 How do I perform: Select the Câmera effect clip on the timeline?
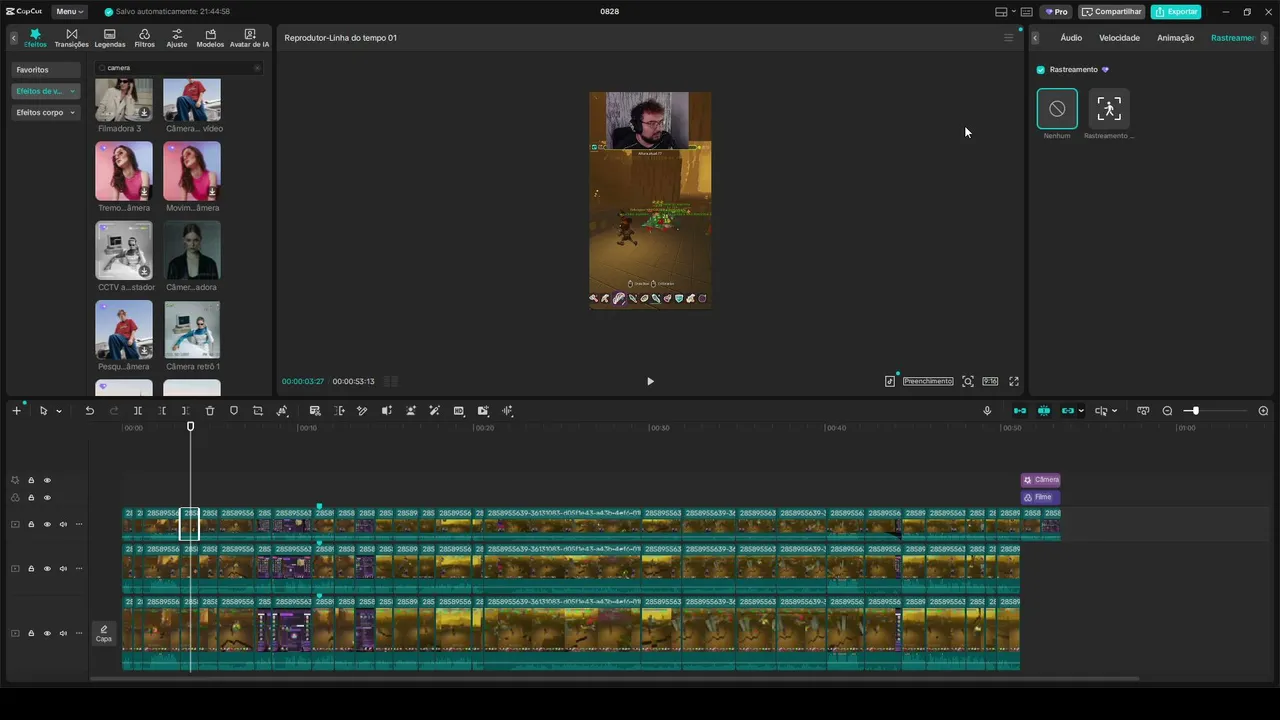pos(1041,480)
